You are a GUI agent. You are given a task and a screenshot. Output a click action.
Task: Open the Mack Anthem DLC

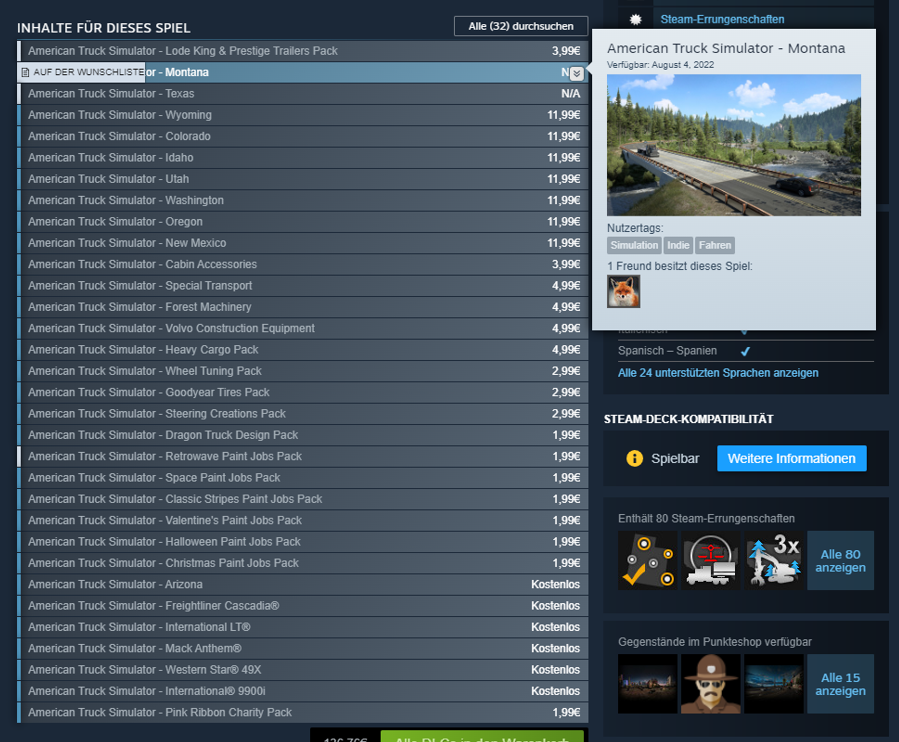[x=303, y=648]
